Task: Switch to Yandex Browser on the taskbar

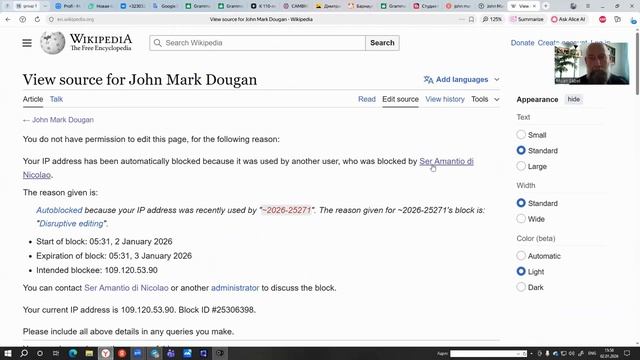Action: click(x=105, y=353)
